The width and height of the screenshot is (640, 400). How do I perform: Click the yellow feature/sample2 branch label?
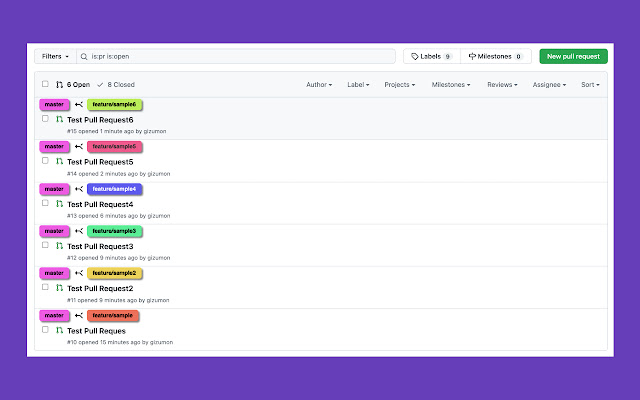pyautogui.click(x=114, y=273)
